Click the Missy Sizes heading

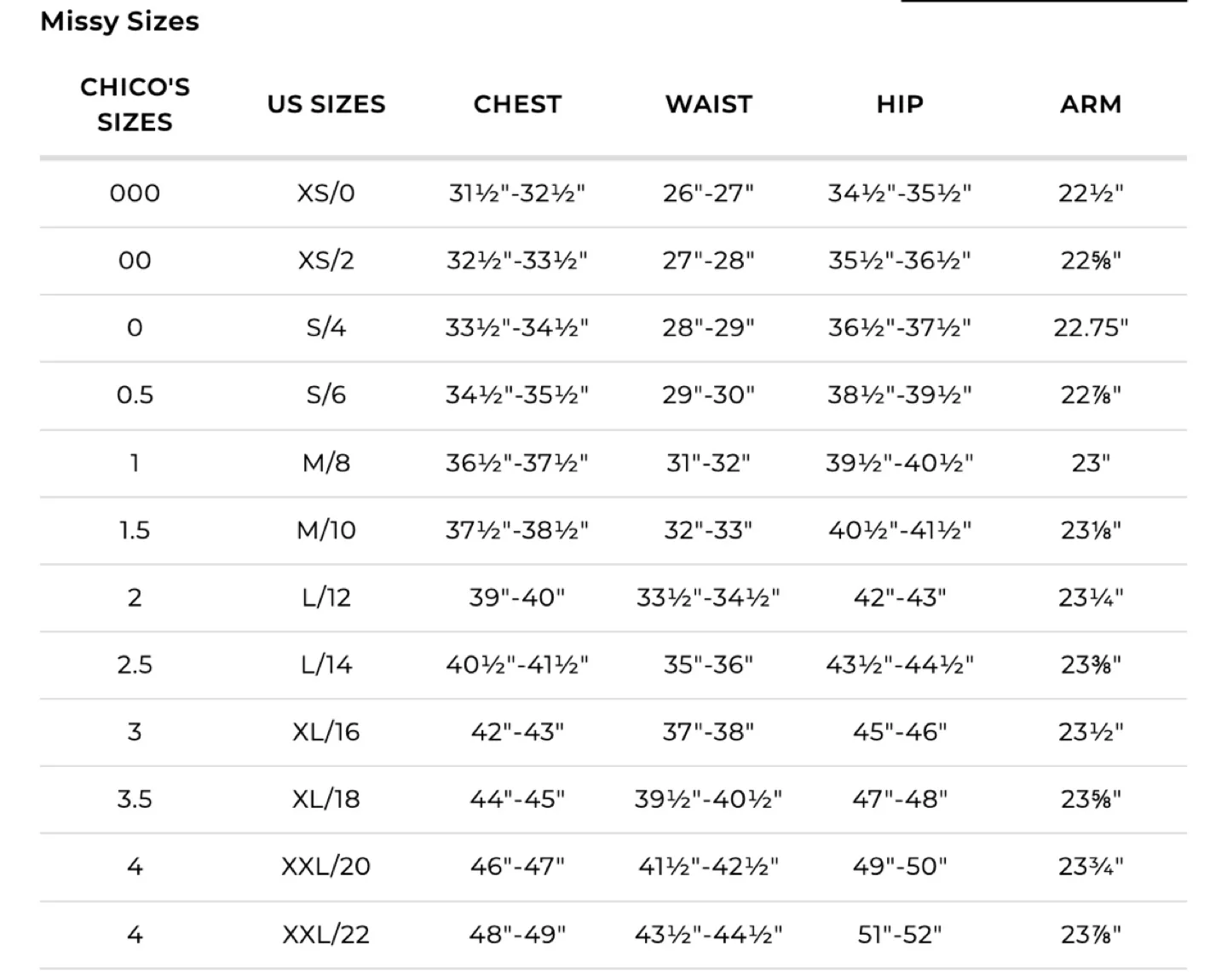point(119,21)
